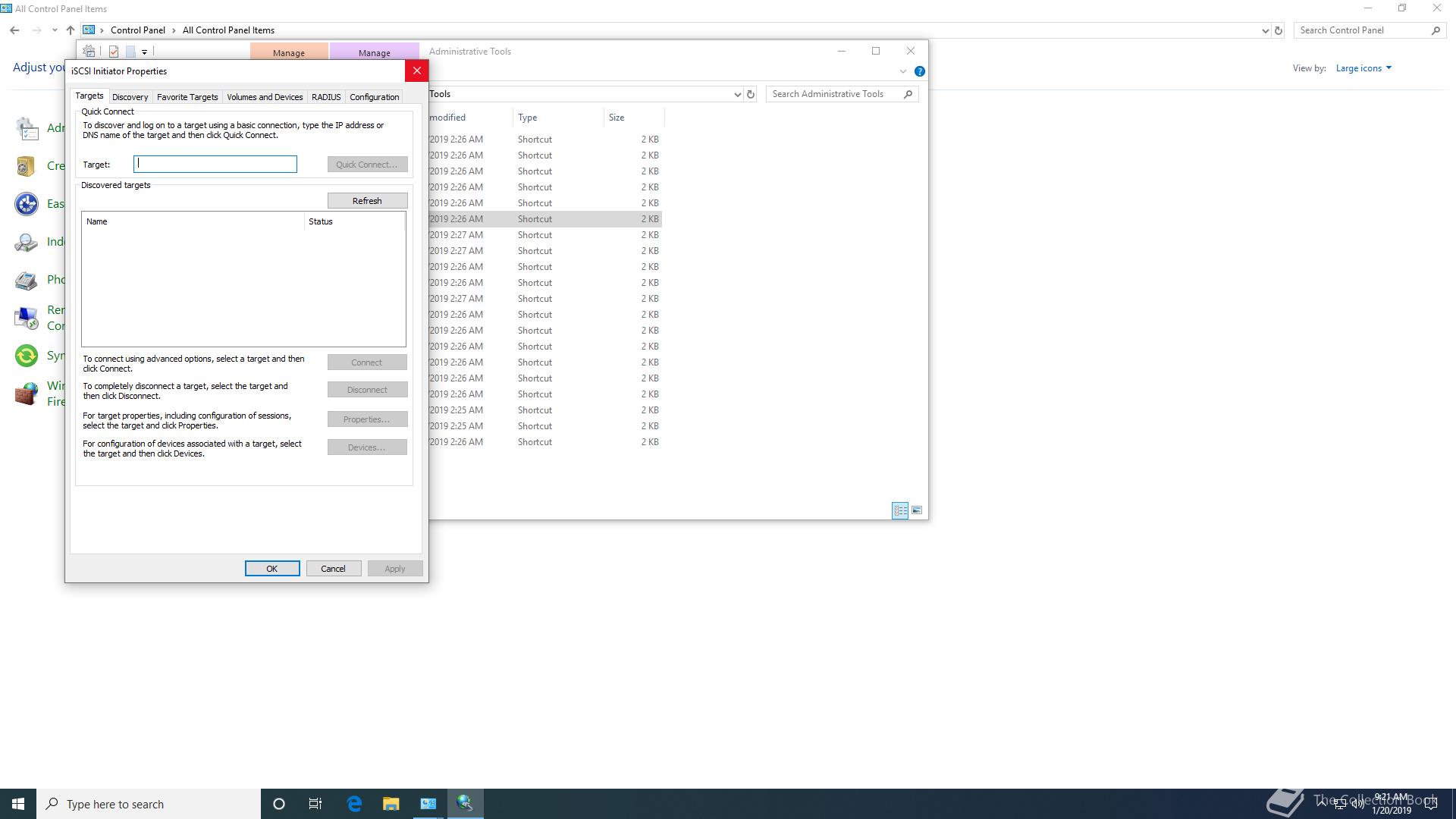
Task: Switch to large thumbnails view icon
Action: (917, 510)
